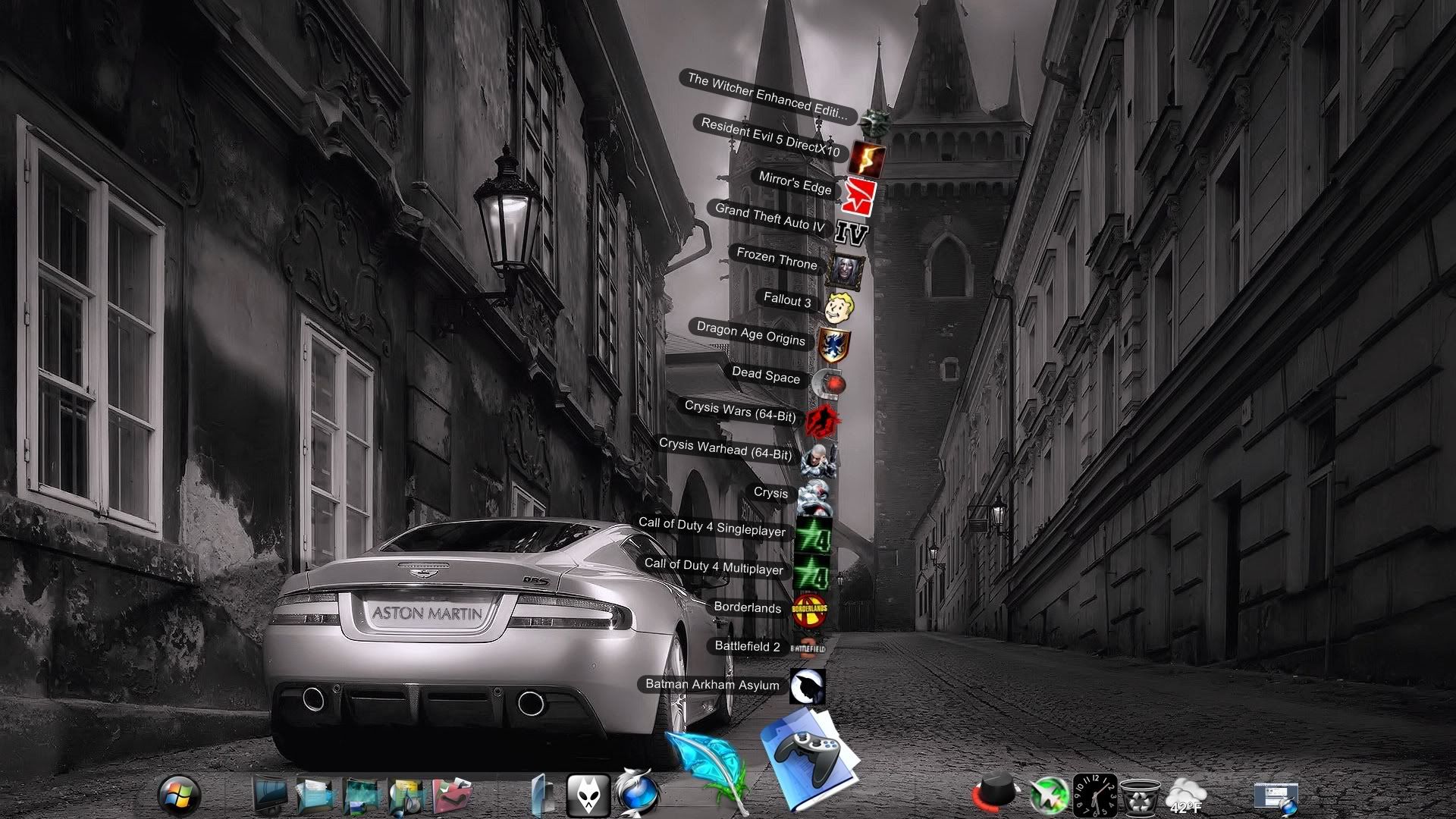Click the 'Crysis Wars (64-Bit)' label
This screenshot has height=819, width=1456.
(x=740, y=411)
